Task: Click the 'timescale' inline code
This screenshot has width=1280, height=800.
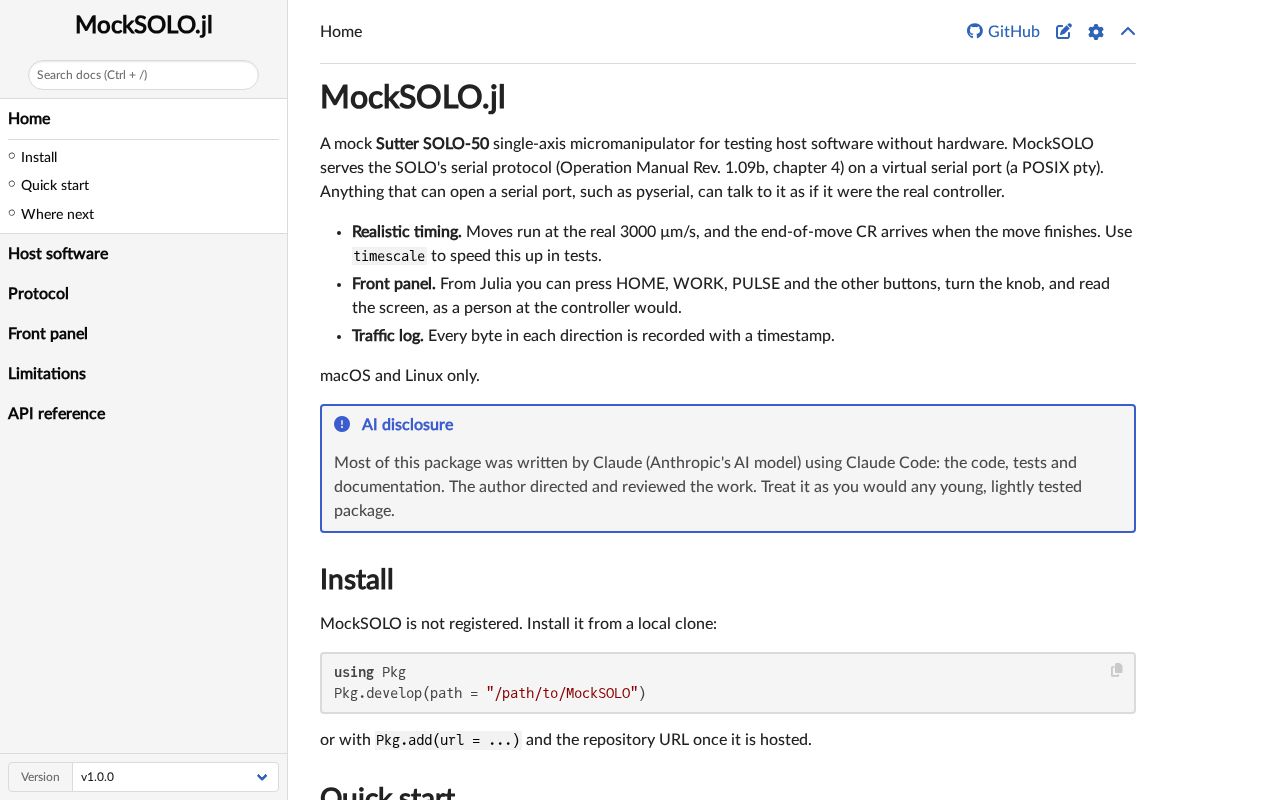Action: [x=389, y=255]
